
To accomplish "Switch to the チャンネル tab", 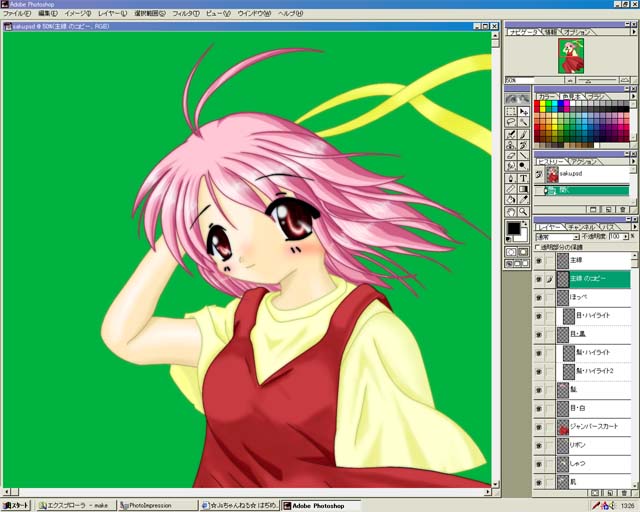I will pyautogui.click(x=581, y=227).
